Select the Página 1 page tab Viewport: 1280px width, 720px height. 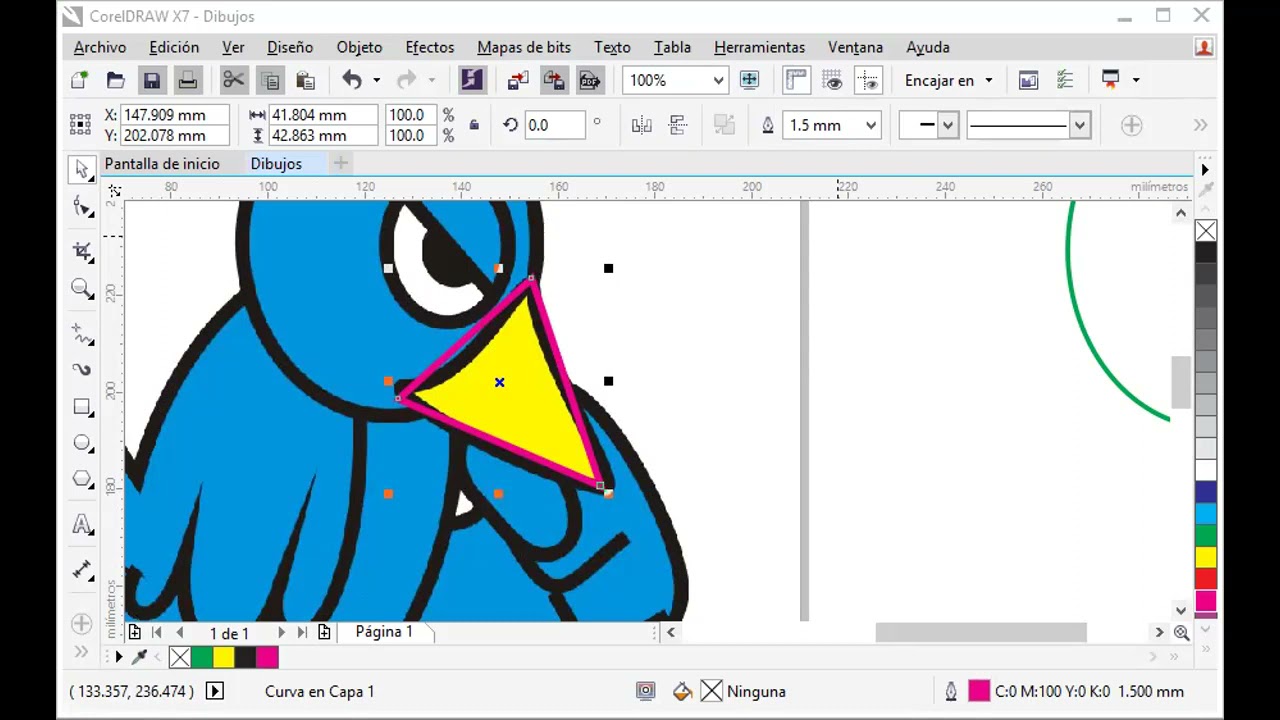(x=384, y=632)
